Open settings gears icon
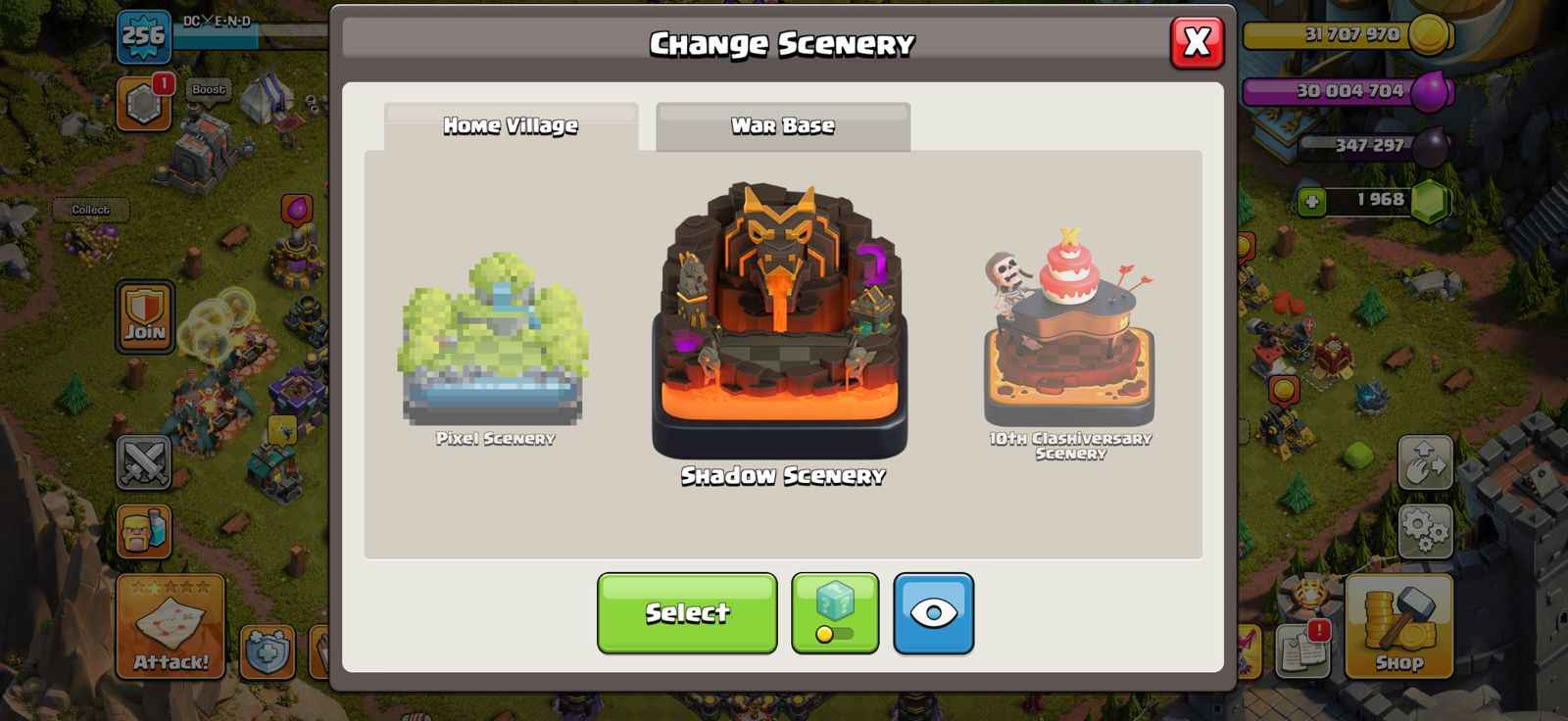This screenshot has width=1568, height=721. (x=1425, y=531)
